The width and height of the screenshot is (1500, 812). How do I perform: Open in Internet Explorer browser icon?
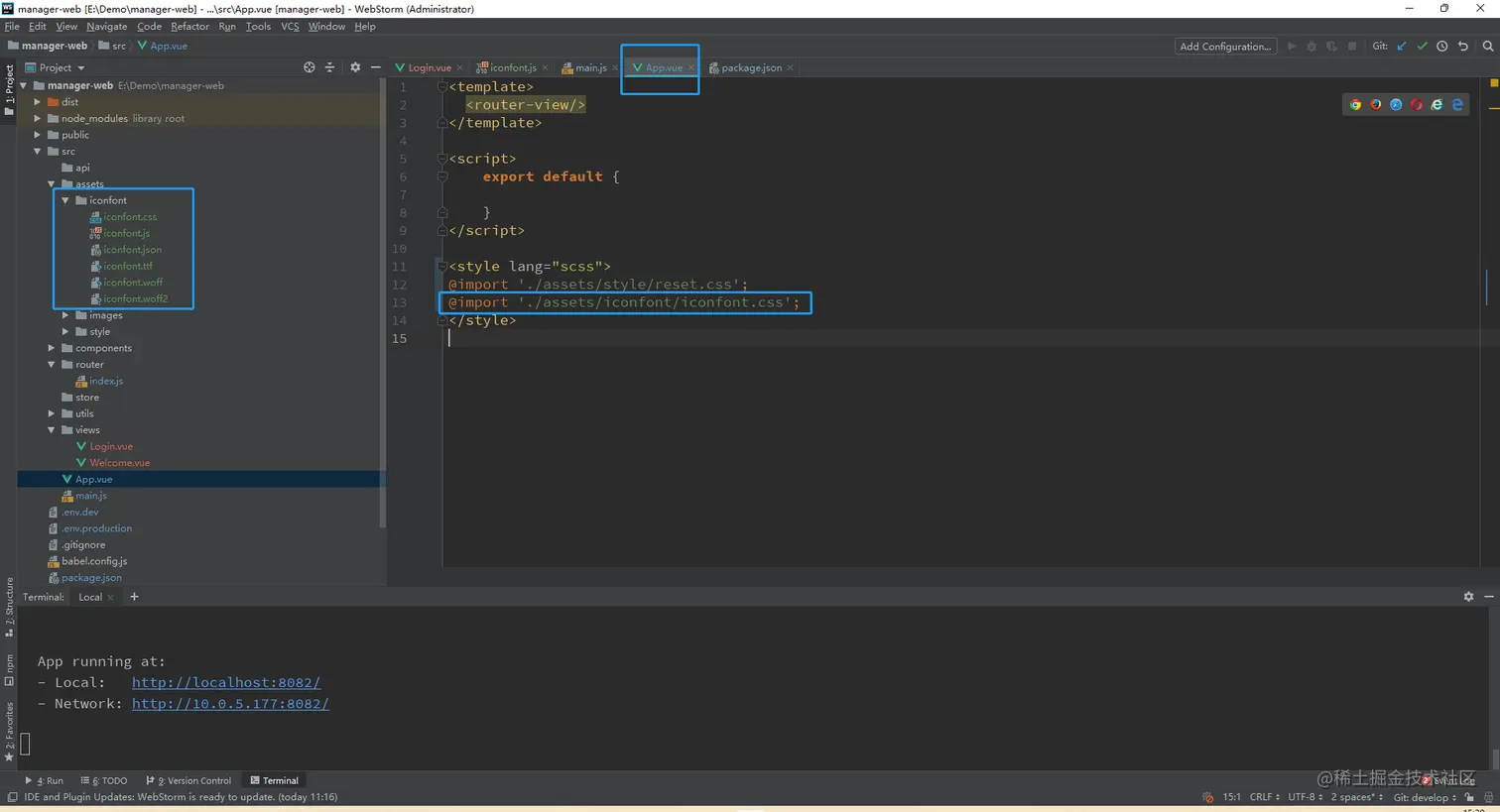1437,104
